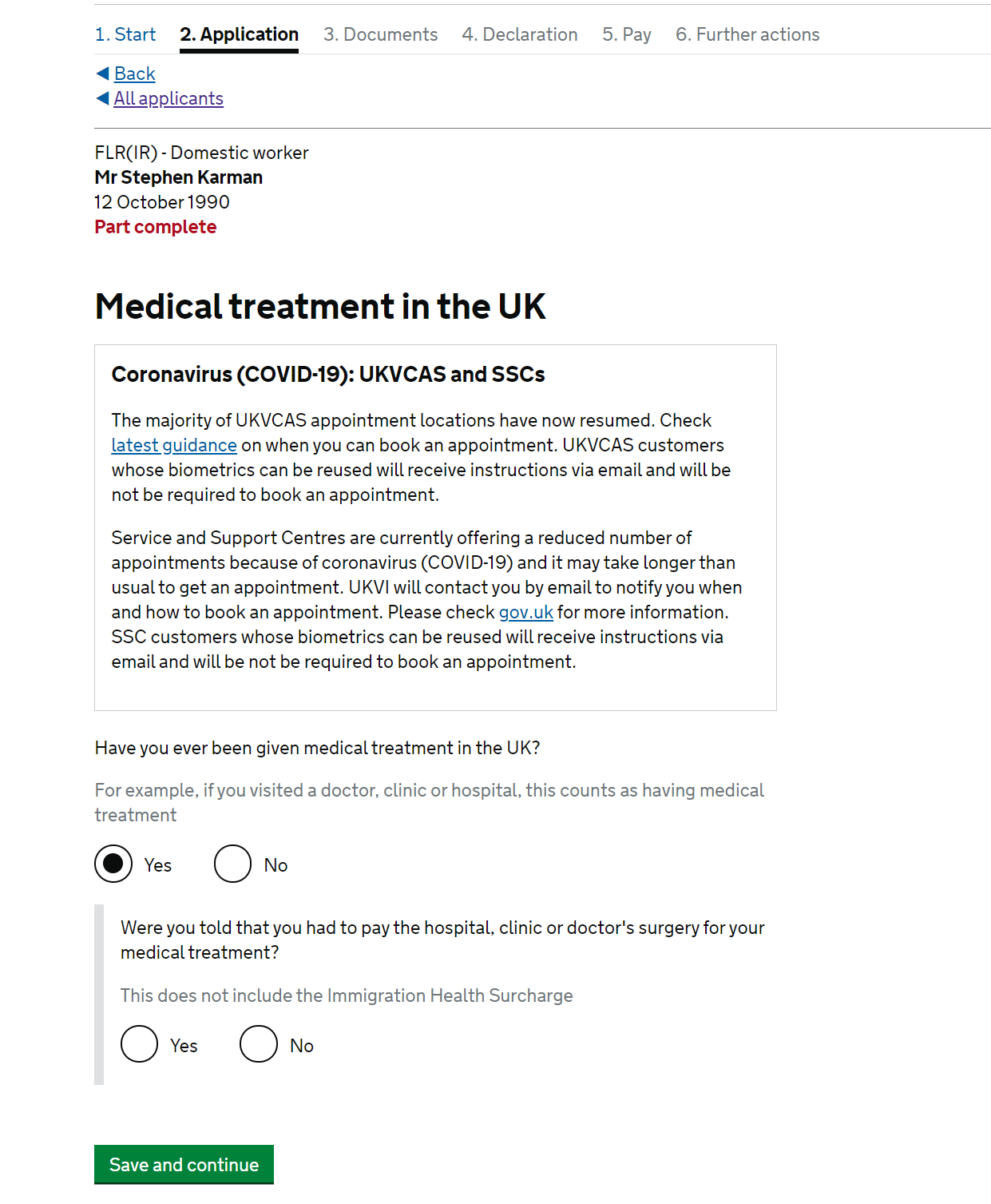
Task: Open the 6. Further actions step
Action: pos(747,34)
